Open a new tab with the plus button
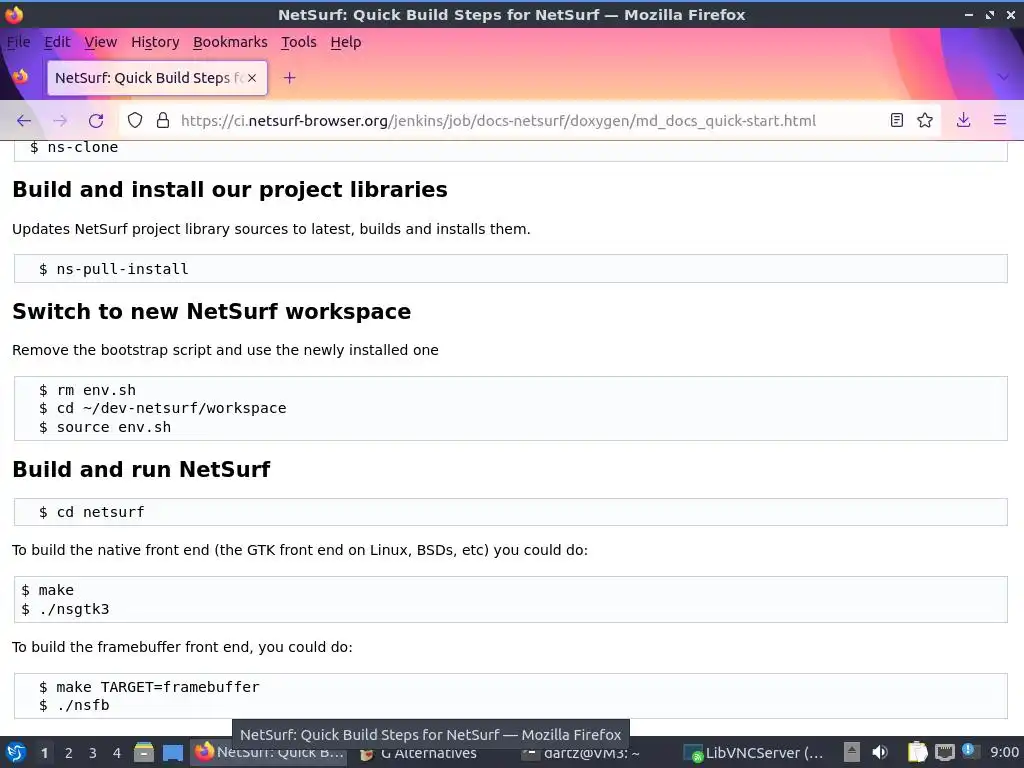 coord(289,78)
